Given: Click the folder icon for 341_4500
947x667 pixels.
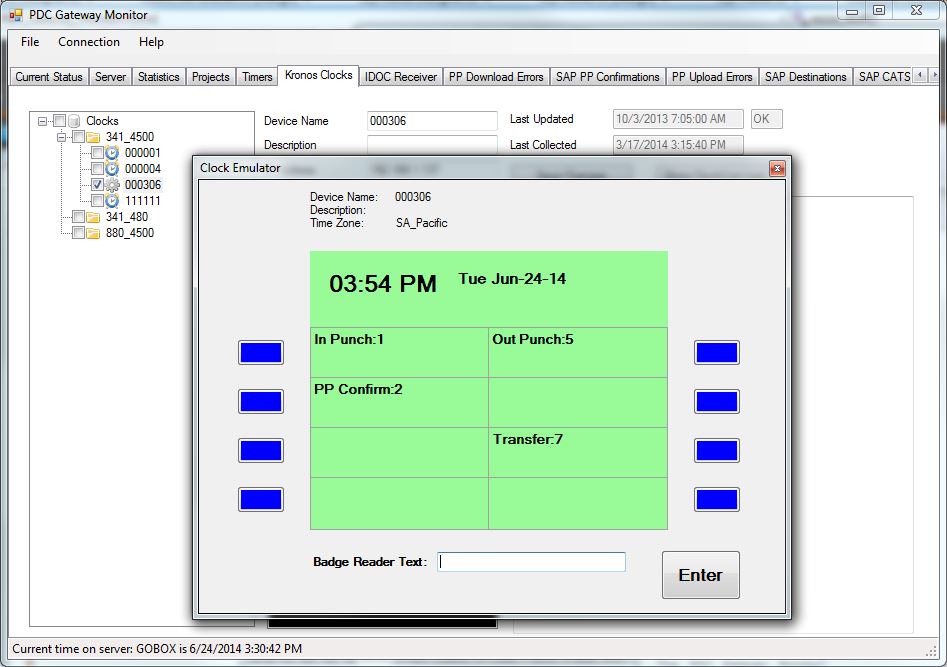Looking at the screenshot, I should click(93, 137).
